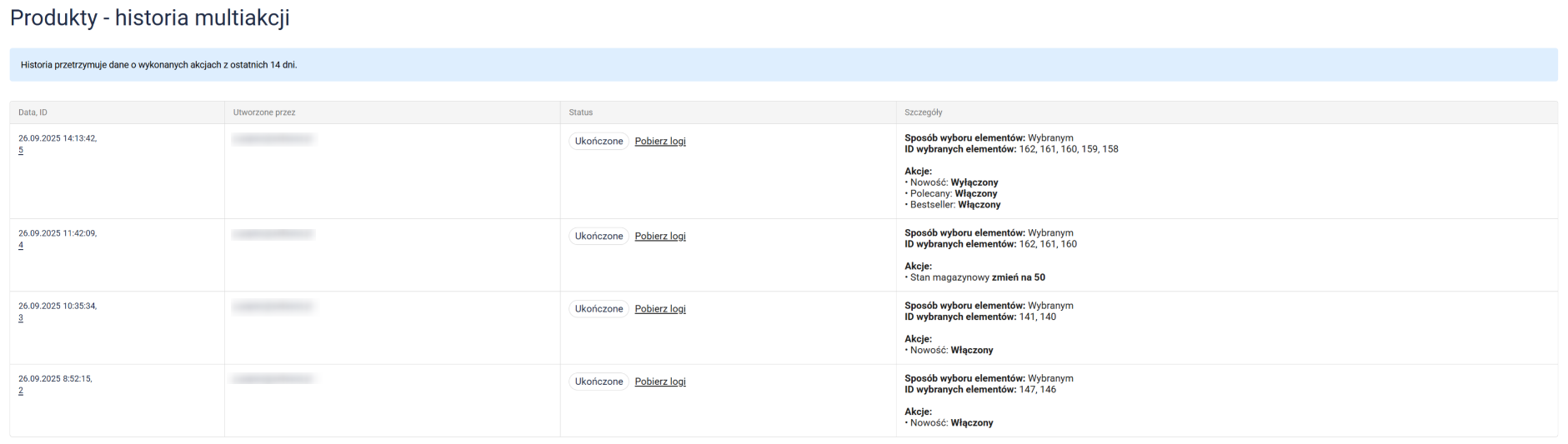Click the Ukończone status of the 8:52:15 entry
Screen dimensions: 1568x444
point(599,382)
